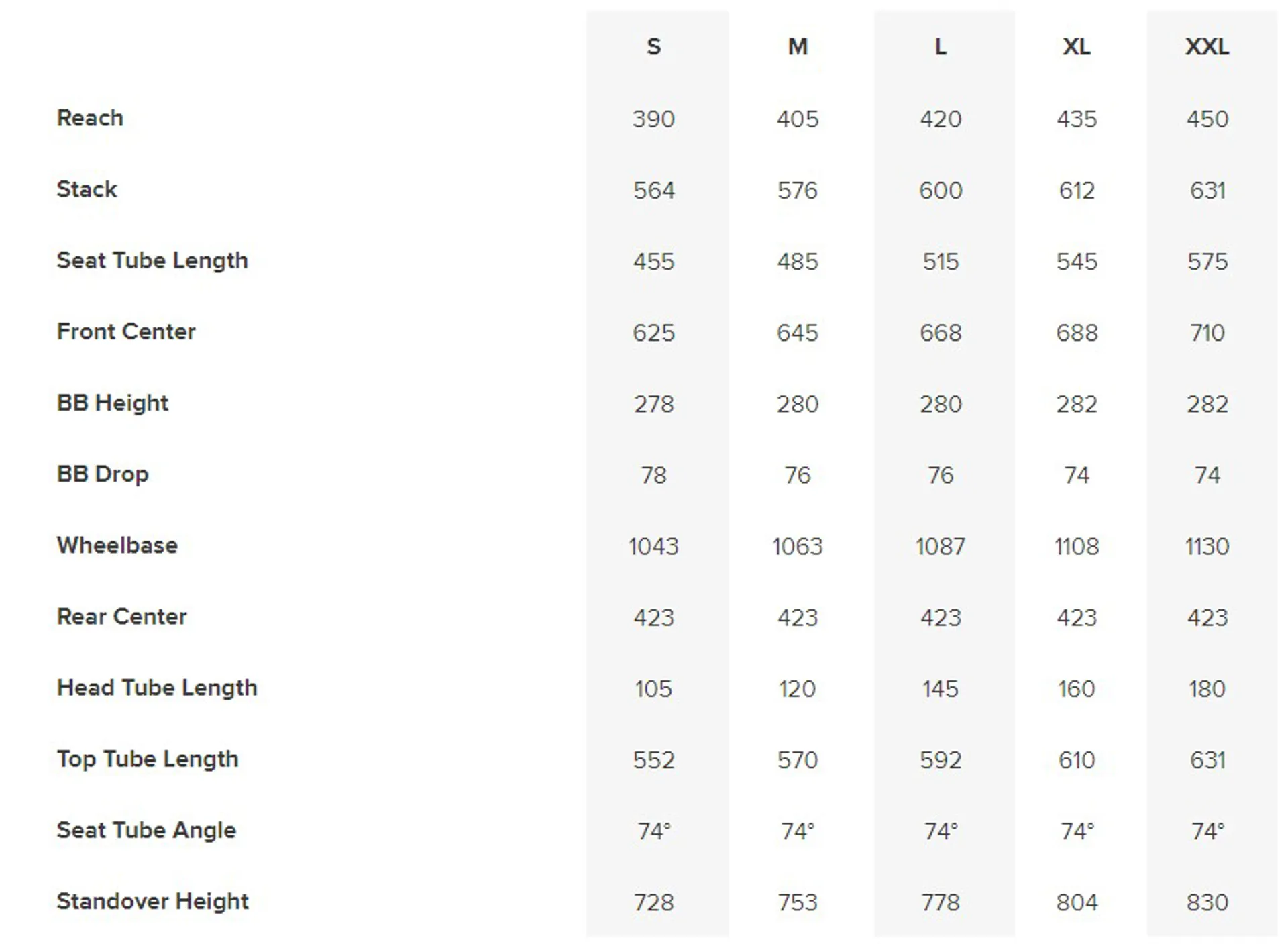Click the XXL size column header

click(1207, 47)
